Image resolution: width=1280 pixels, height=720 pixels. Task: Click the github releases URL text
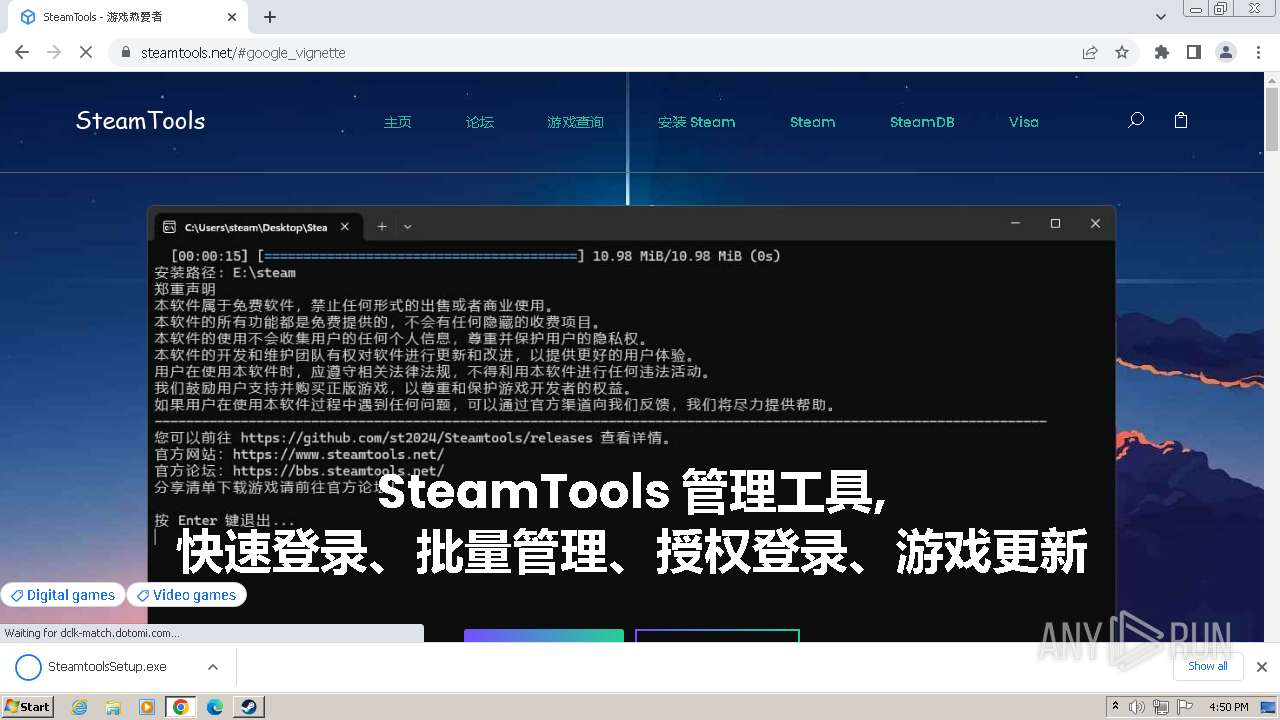coord(416,438)
